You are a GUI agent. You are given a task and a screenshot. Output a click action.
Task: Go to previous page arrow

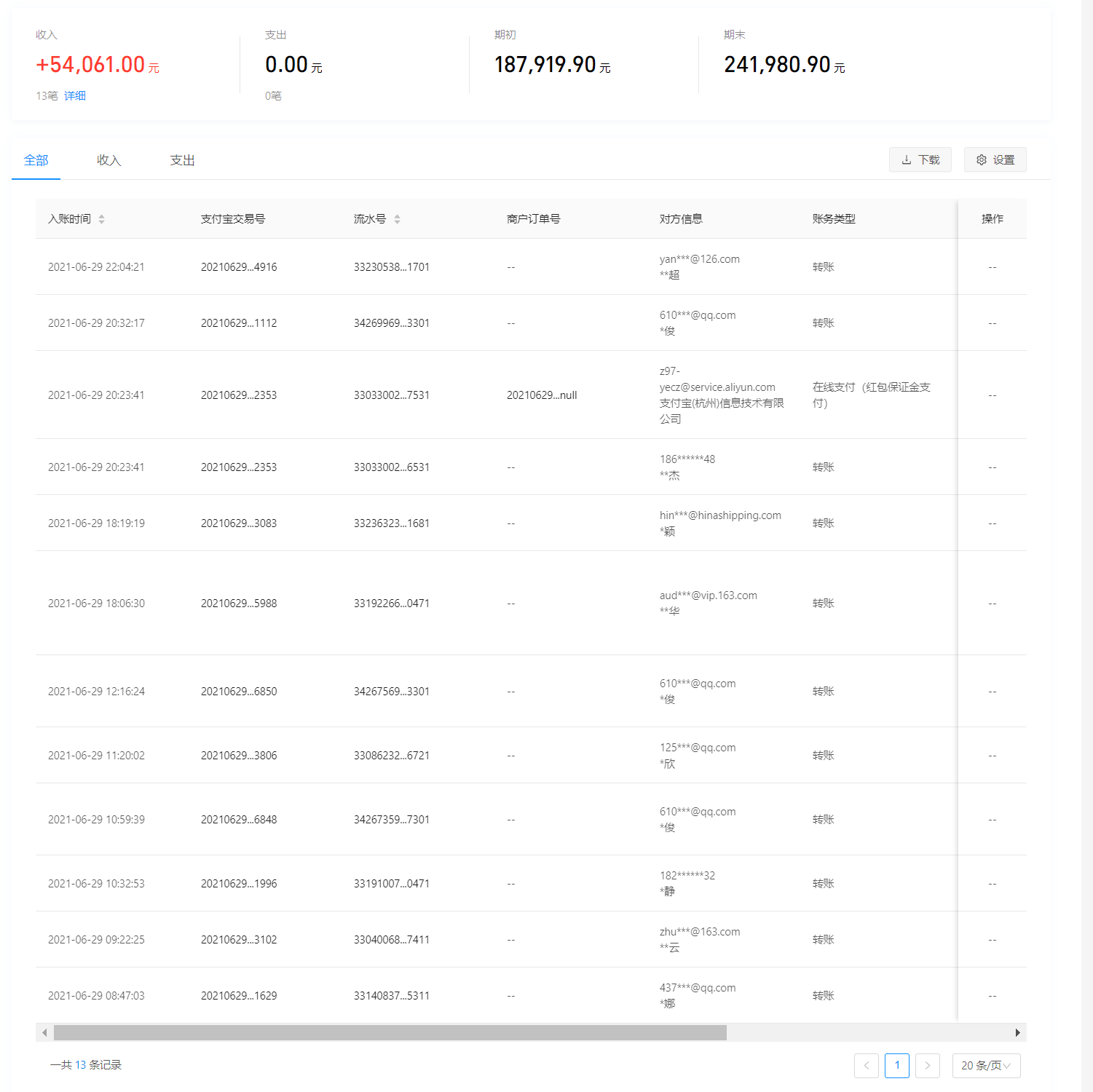[x=866, y=1066]
